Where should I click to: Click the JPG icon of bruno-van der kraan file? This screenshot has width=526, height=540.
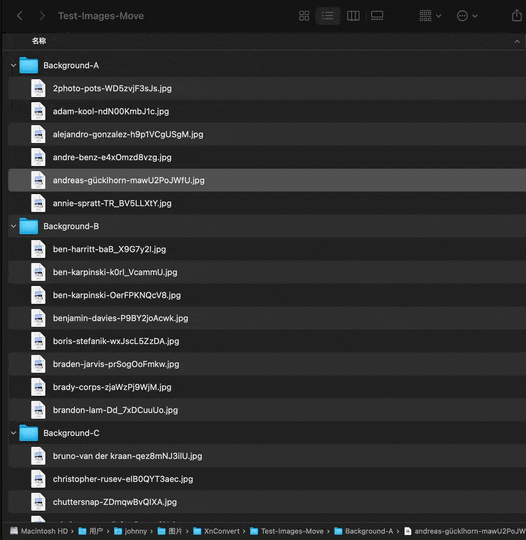click(x=38, y=456)
